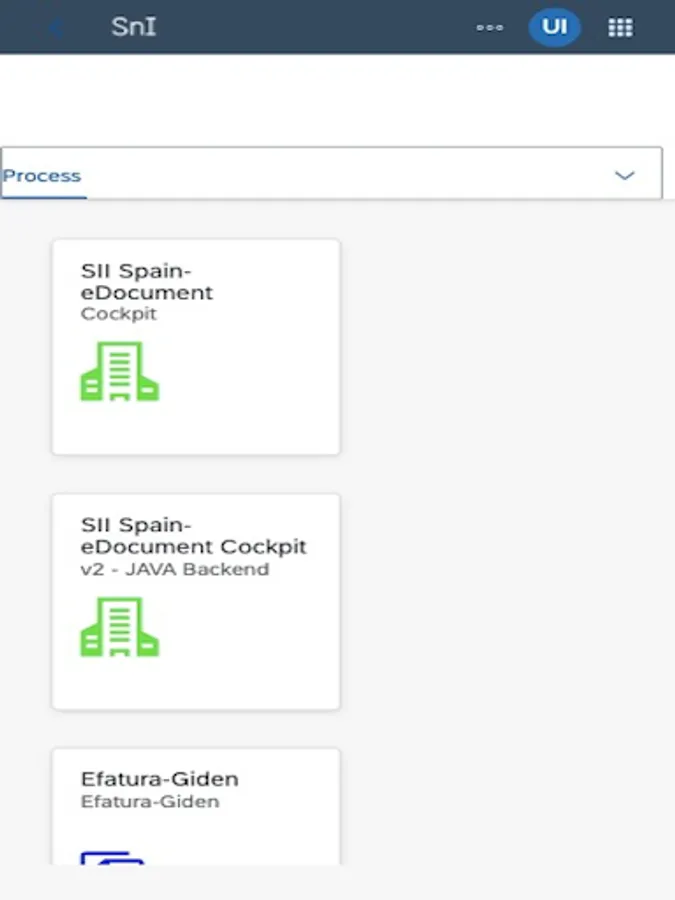675x900 pixels.
Task: Click the green building icon on SII Spain-eDocument Cockpit tile
Action: tap(119, 371)
